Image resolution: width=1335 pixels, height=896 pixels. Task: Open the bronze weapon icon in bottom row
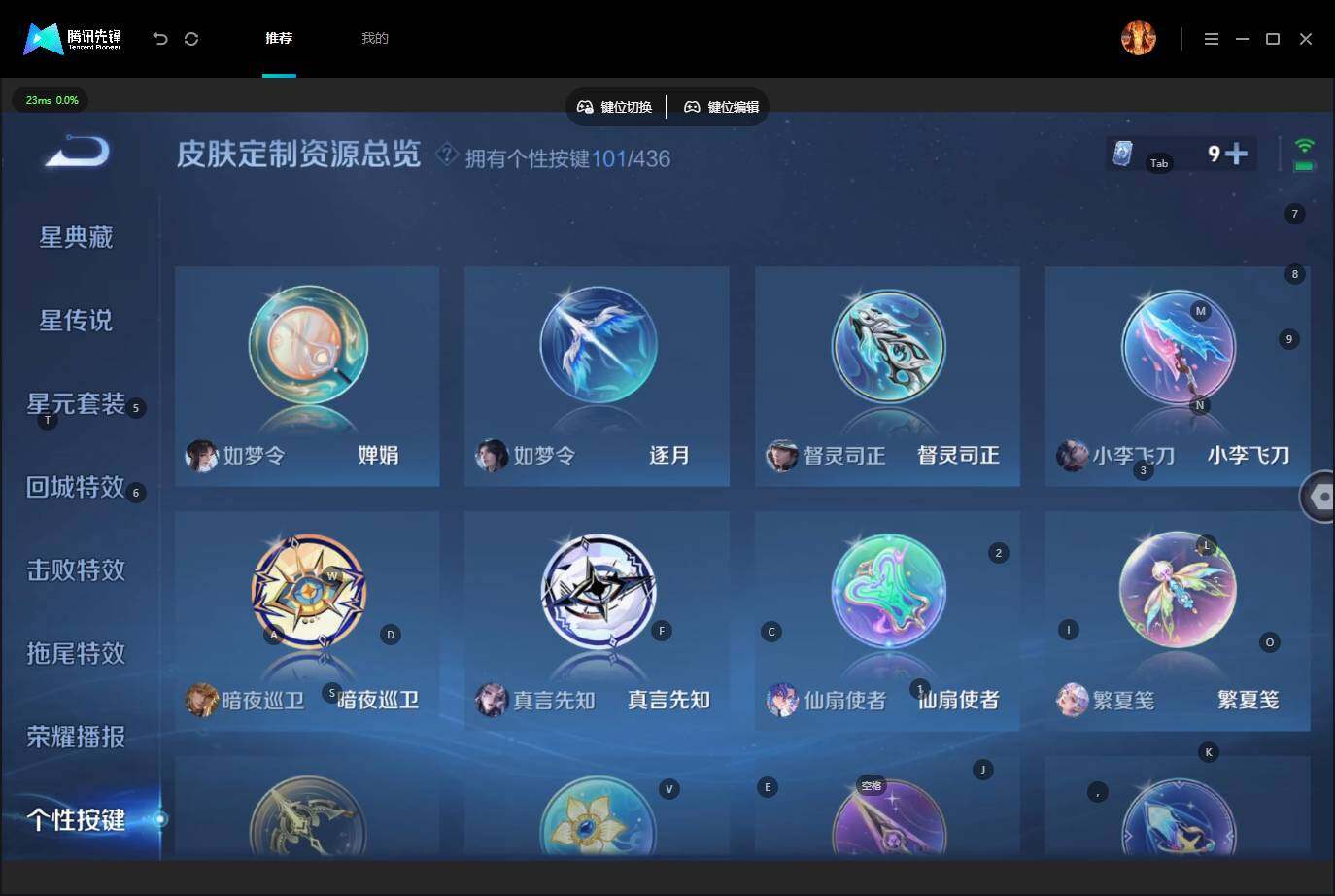(308, 817)
